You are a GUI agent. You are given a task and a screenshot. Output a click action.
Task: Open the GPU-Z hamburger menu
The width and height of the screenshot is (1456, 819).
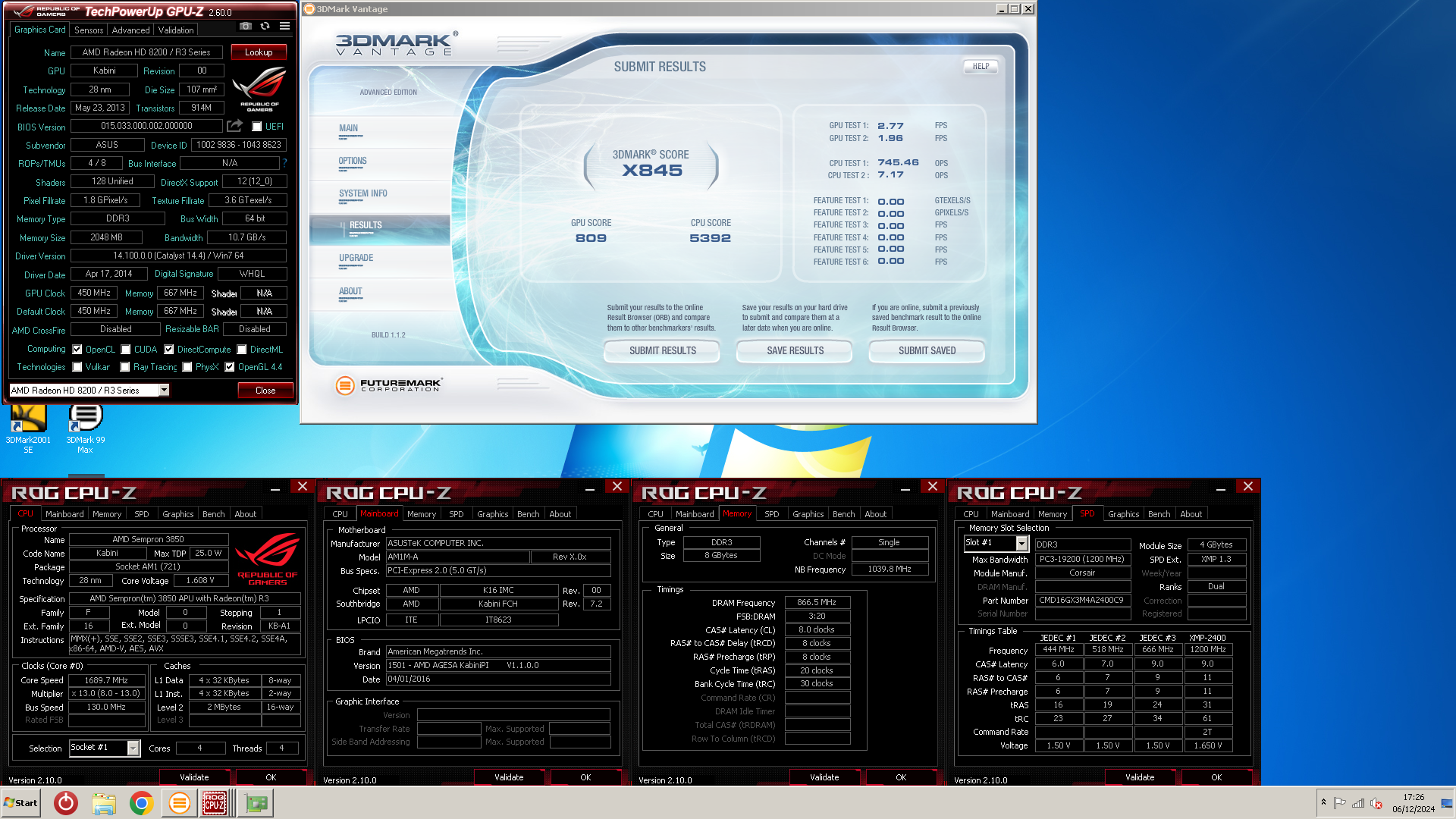(285, 26)
